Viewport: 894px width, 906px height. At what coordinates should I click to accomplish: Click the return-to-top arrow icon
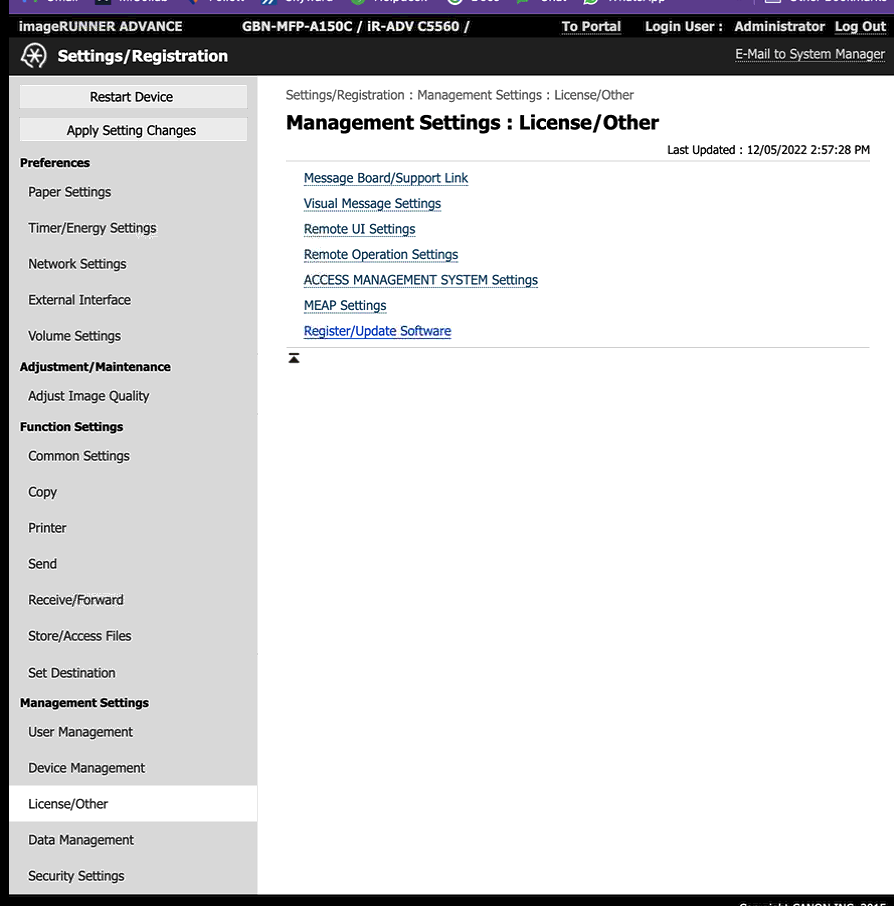pyautogui.click(x=294, y=358)
